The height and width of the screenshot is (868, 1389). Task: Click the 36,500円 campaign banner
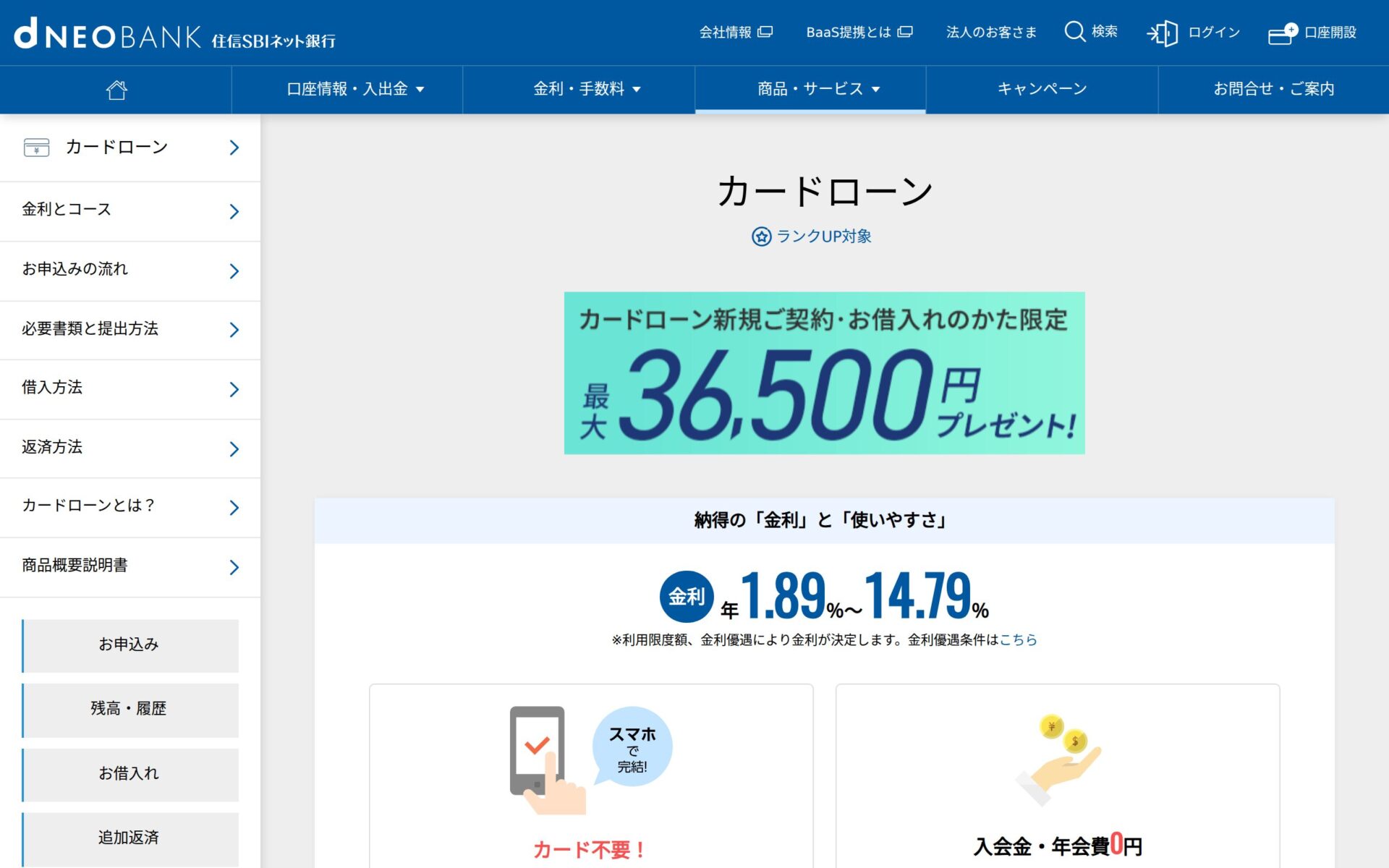click(824, 373)
